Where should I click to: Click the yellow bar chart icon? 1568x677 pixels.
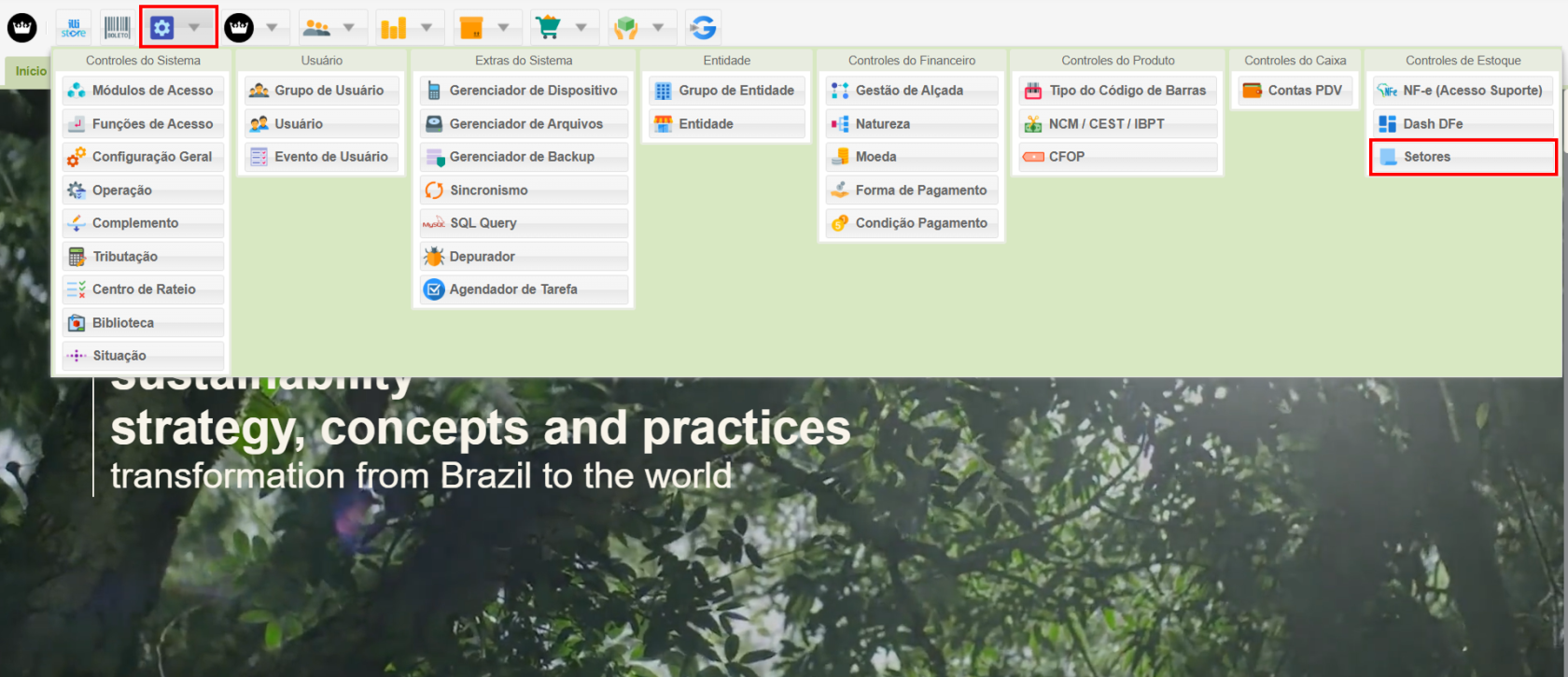point(393,28)
